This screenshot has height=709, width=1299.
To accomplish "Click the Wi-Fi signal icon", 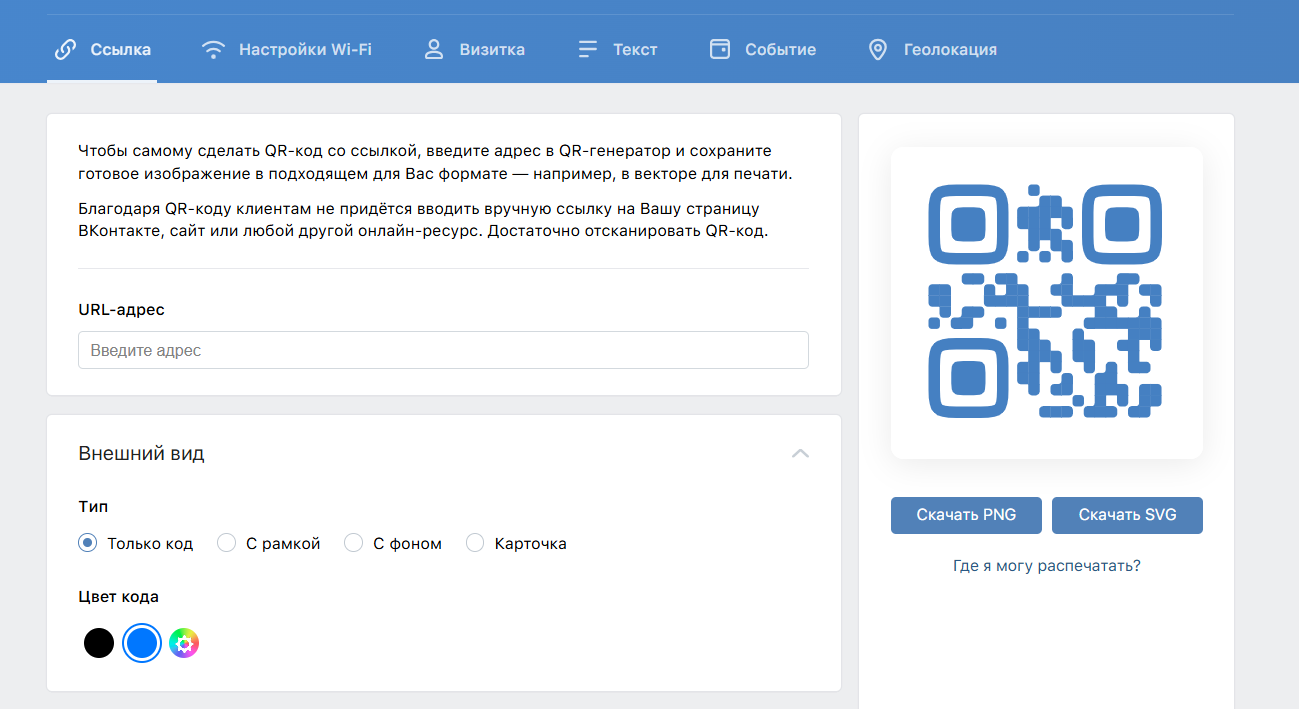I will [x=213, y=49].
